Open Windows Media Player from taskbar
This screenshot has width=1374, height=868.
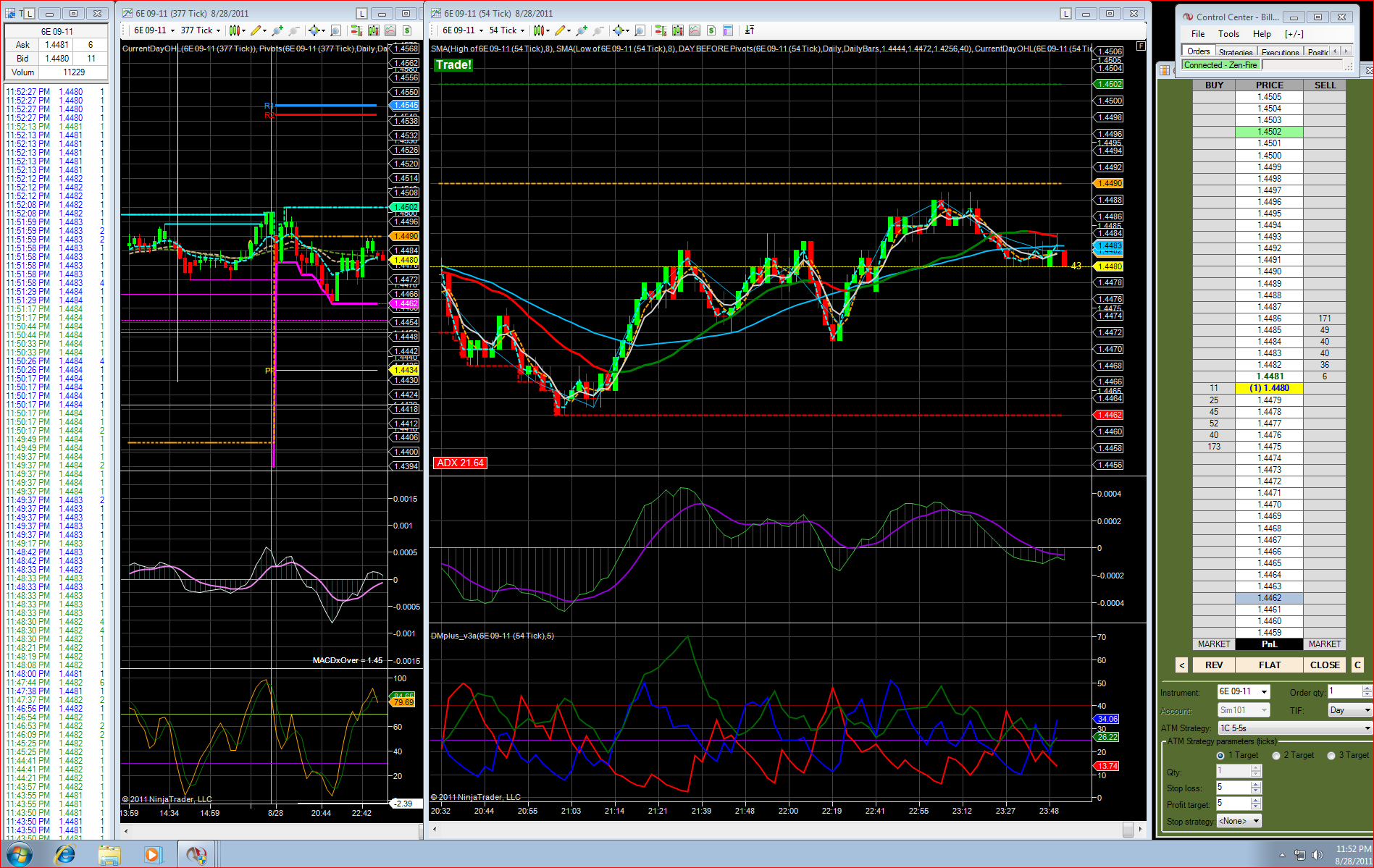point(152,854)
